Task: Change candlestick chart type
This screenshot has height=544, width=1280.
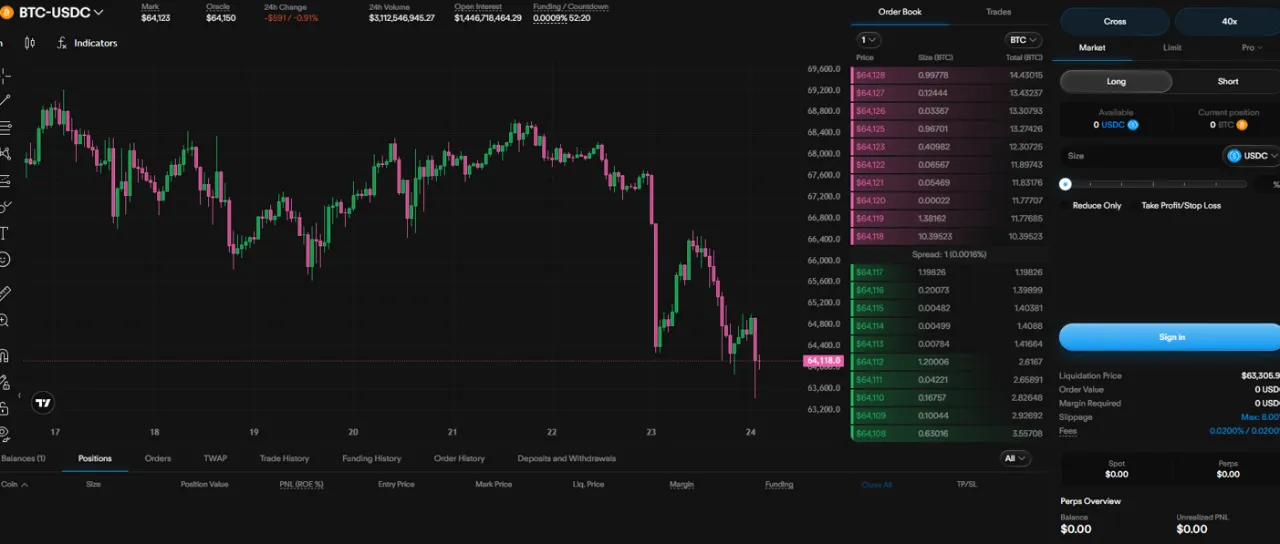Action: point(29,43)
